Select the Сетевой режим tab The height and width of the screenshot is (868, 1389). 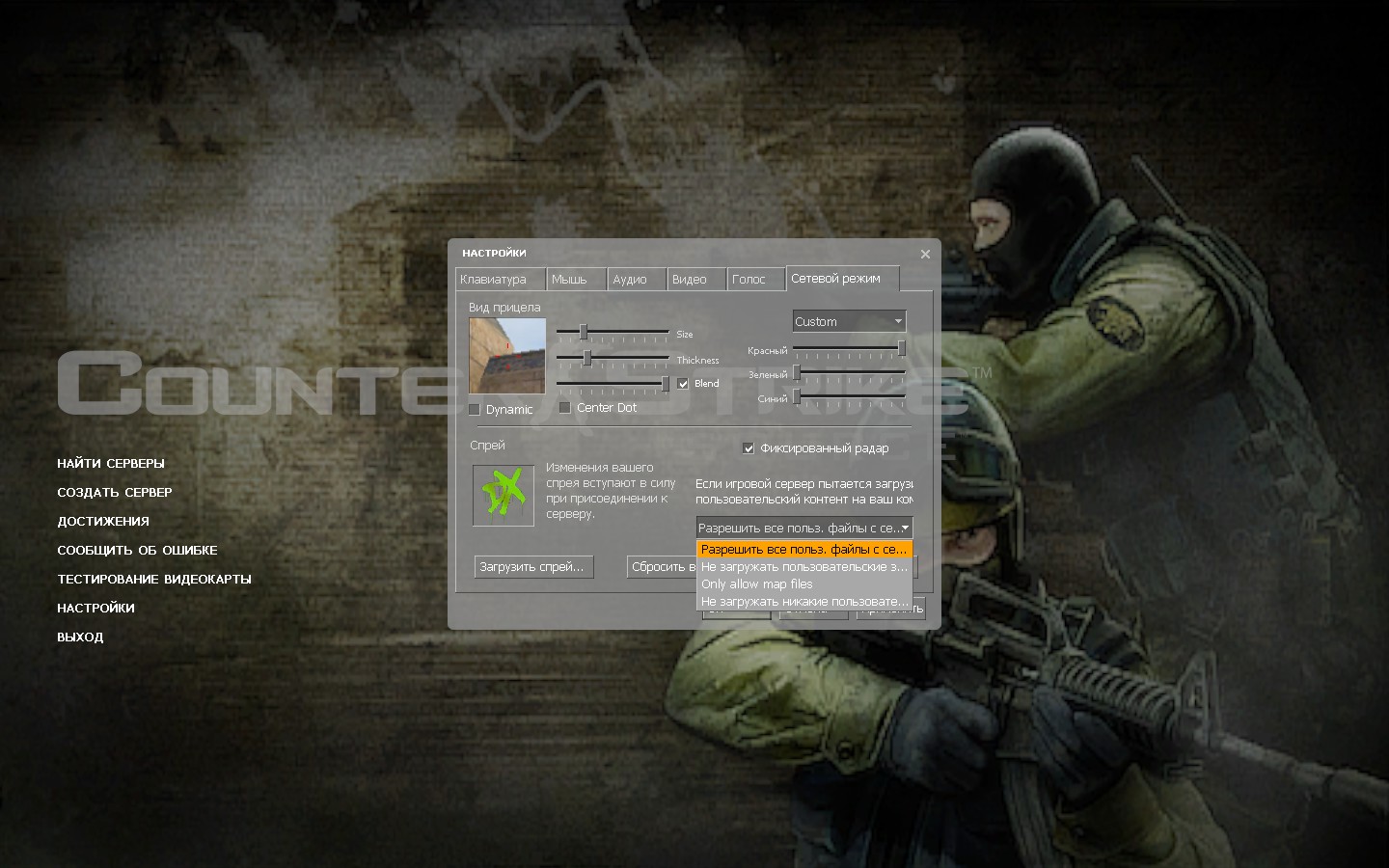842,278
